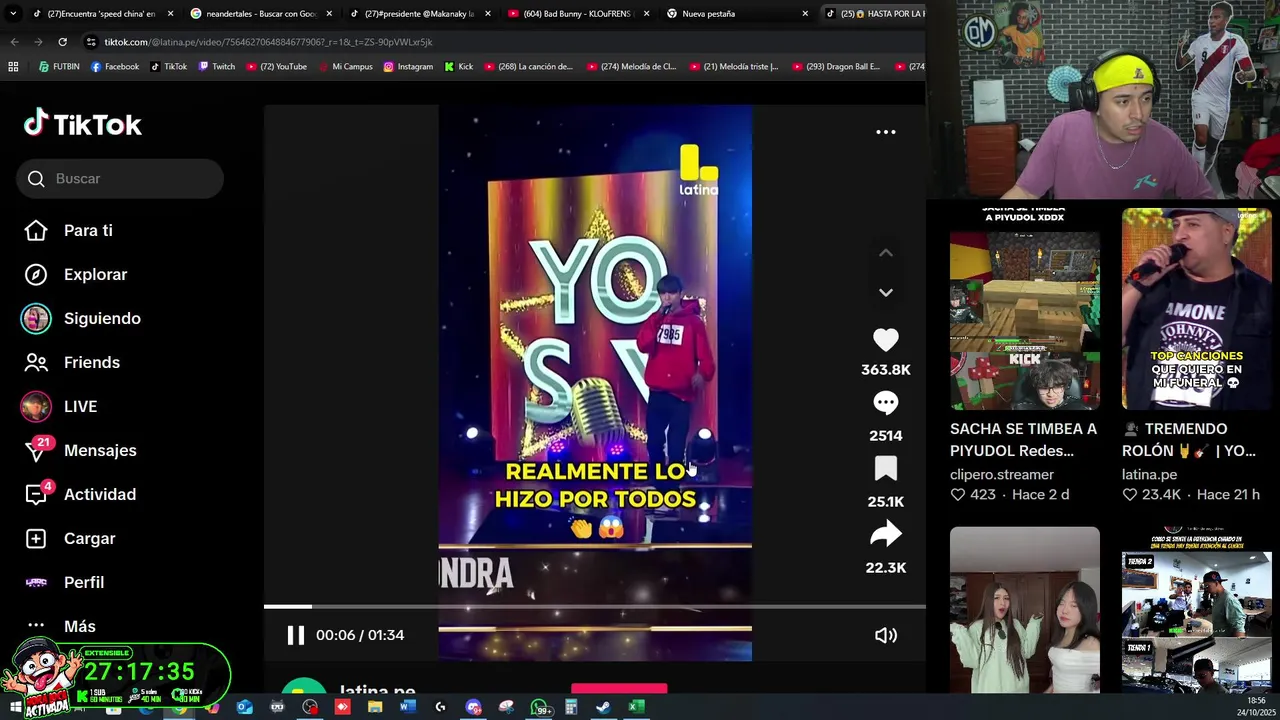Open the TOP CANCIONES funeral video thumbnail

1196,308
